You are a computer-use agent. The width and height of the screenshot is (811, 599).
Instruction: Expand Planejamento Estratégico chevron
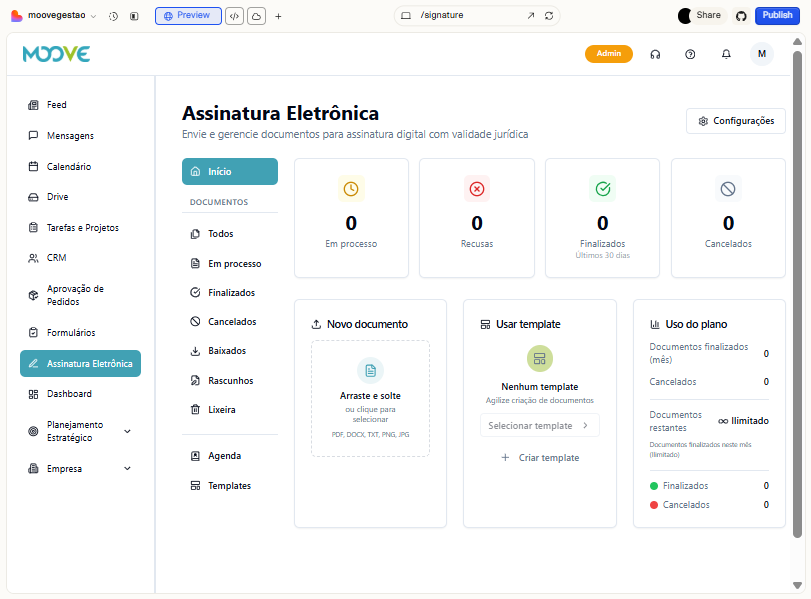coord(127,431)
